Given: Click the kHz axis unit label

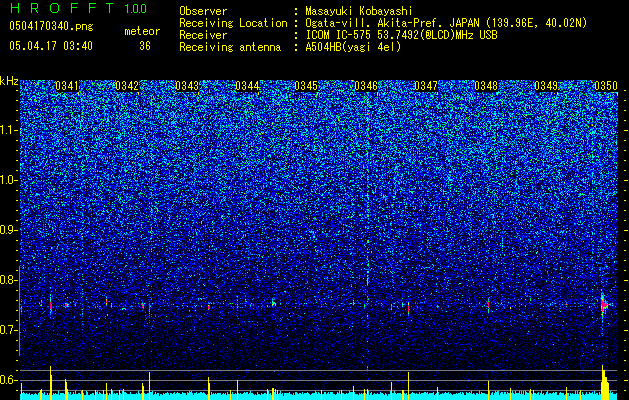Looking at the screenshot, I should [9, 81].
